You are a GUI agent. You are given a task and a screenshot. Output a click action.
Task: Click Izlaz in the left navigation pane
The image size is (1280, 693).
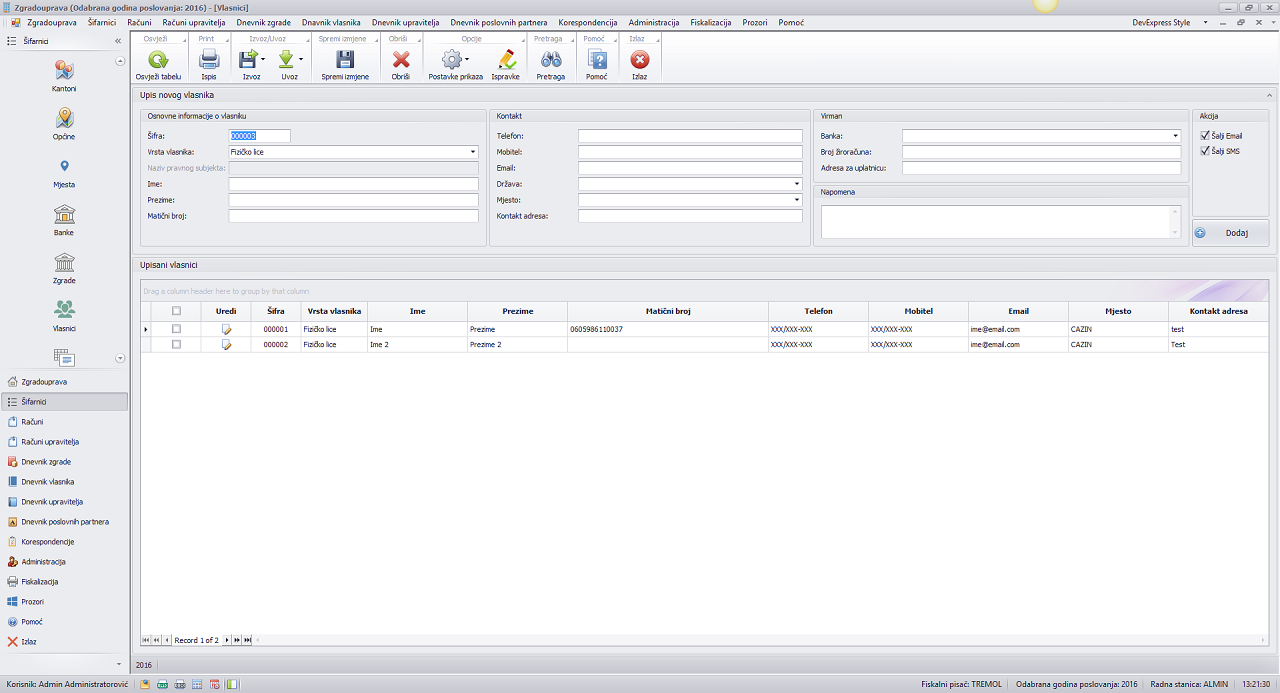tap(65, 642)
